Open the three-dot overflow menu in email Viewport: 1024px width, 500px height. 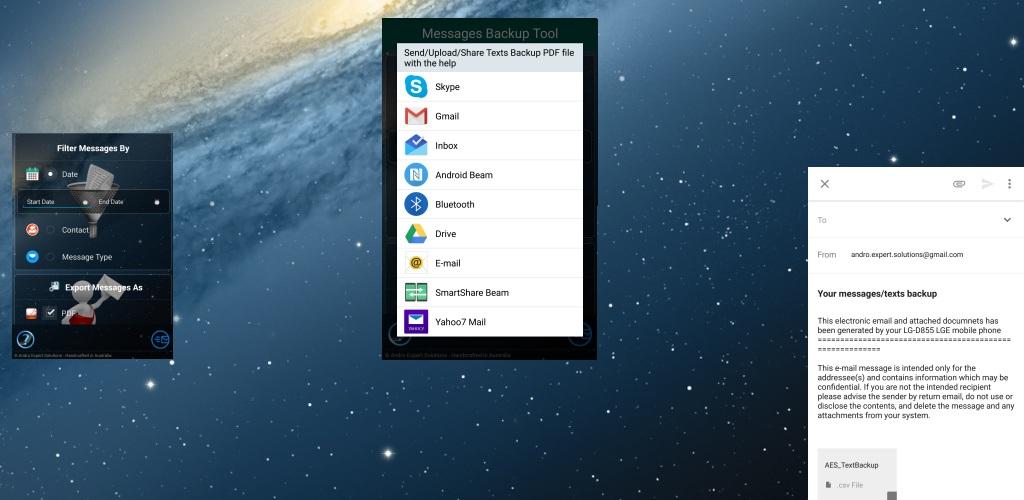point(1010,184)
